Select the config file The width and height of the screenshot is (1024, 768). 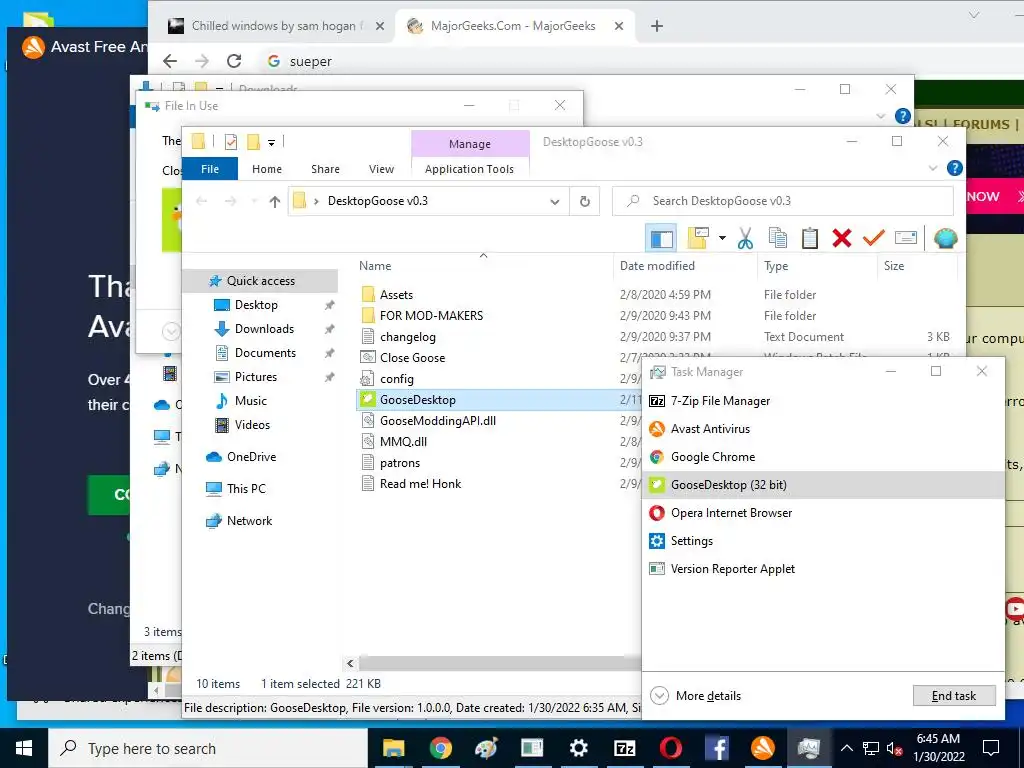[396, 379]
